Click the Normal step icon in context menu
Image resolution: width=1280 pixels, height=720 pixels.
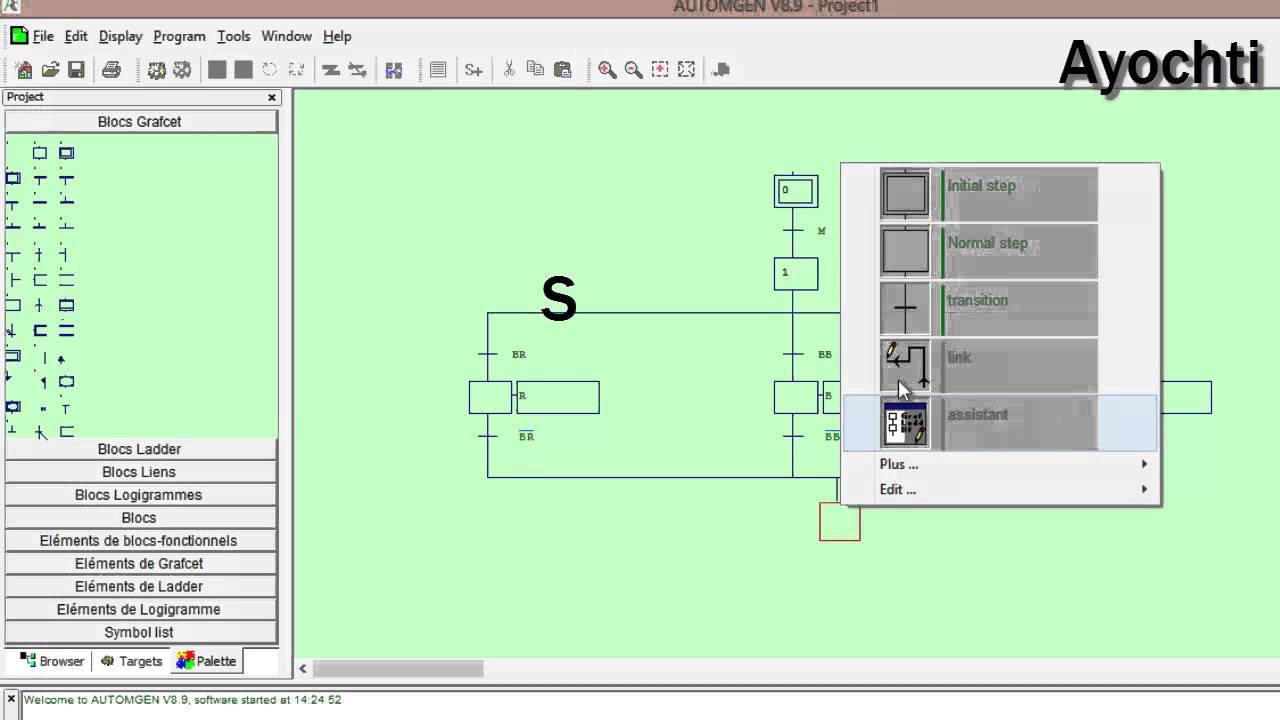(905, 250)
